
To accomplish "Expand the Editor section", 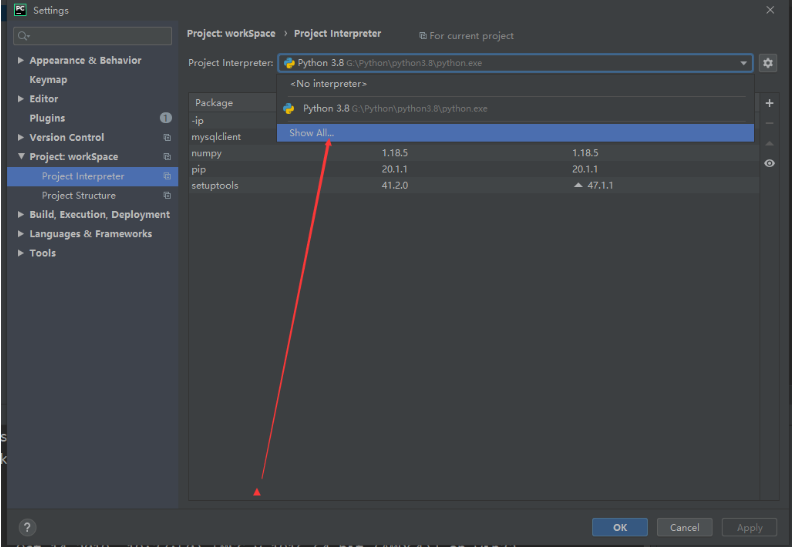I will (21, 98).
